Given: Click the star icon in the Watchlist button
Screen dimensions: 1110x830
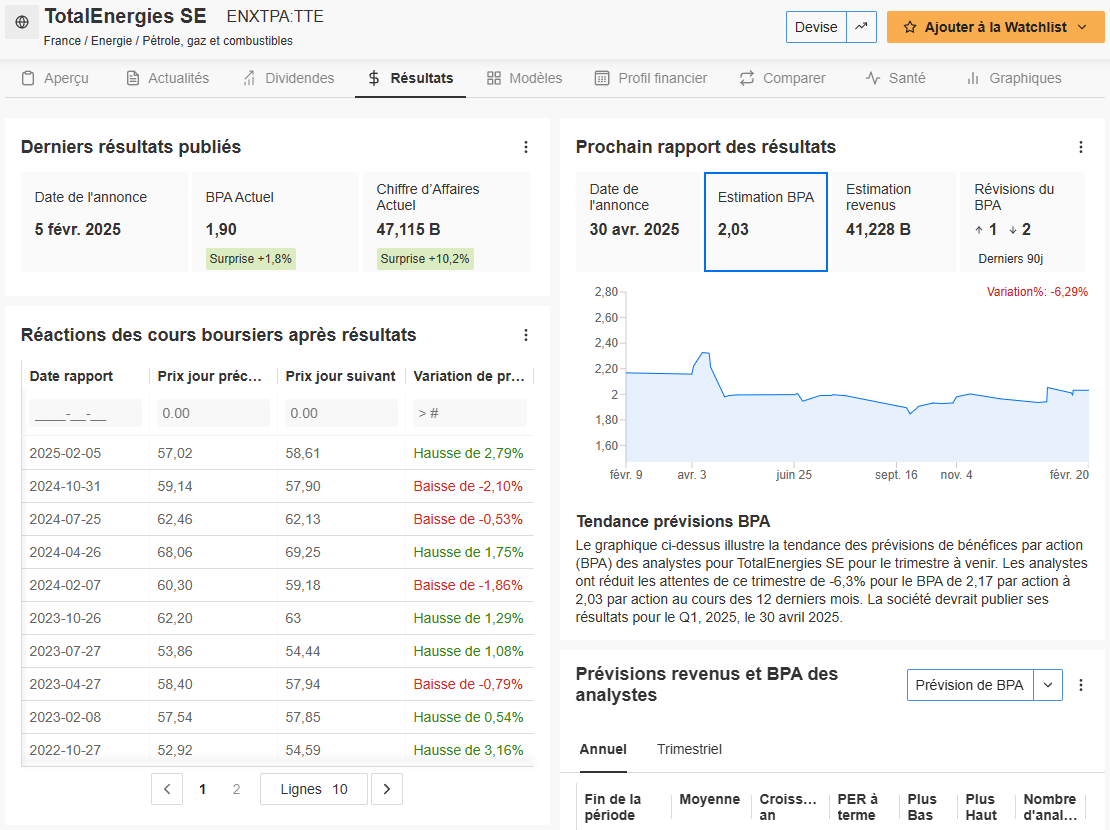Looking at the screenshot, I should pyautogui.click(x=910, y=28).
